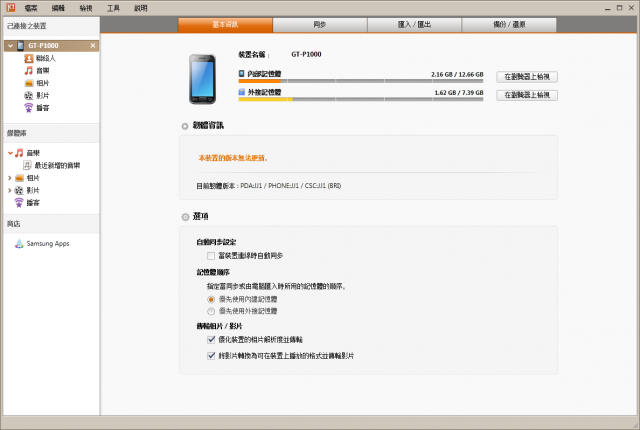Image resolution: width=640 pixels, height=430 pixels.
Task: Open device 相片 (Photos) icon under GT-P1000
Action: click(x=29, y=83)
